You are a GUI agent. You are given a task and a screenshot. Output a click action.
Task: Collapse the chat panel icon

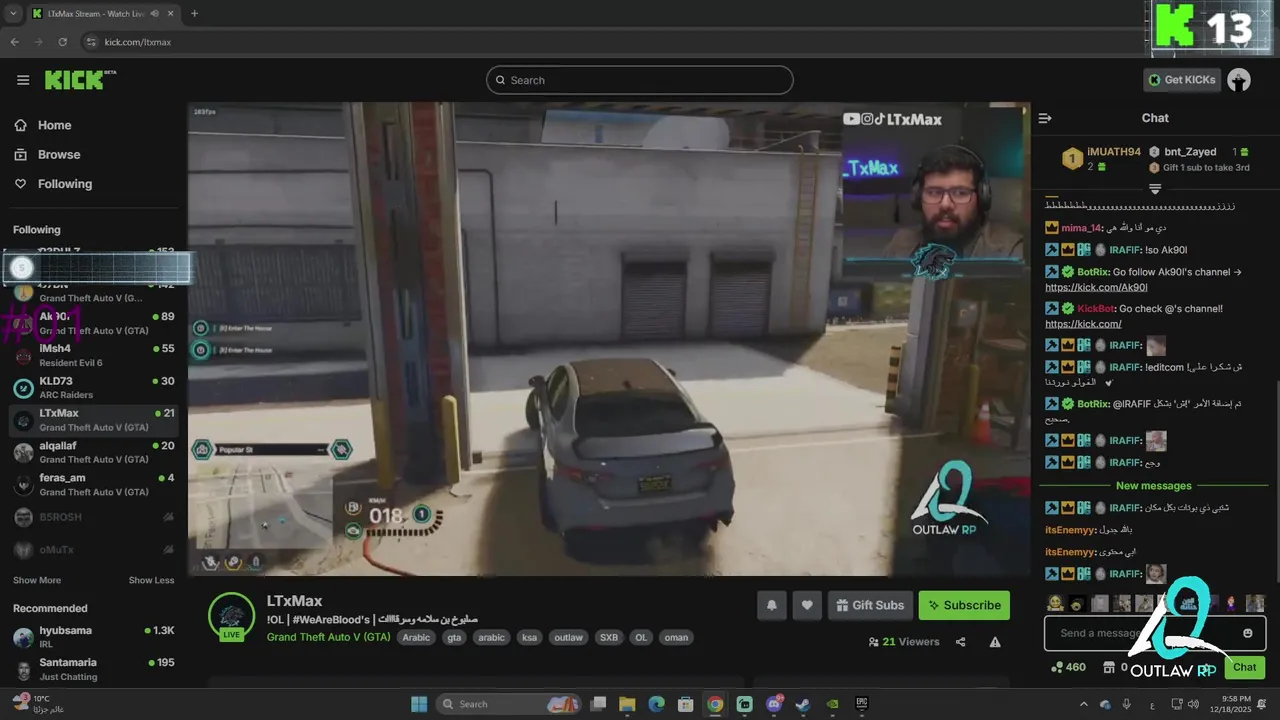click(1045, 118)
